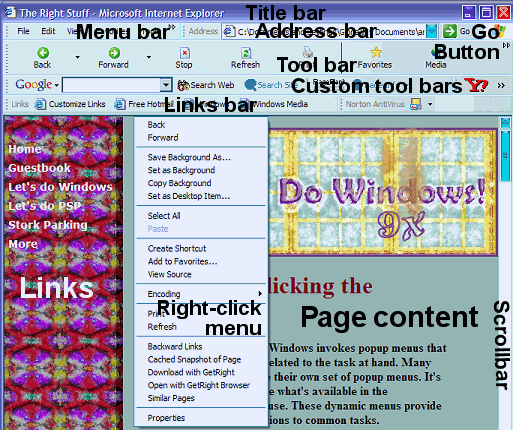Expand the custom toolbar overflow chevron
This screenshot has width=513, height=430.
[x=501, y=86]
